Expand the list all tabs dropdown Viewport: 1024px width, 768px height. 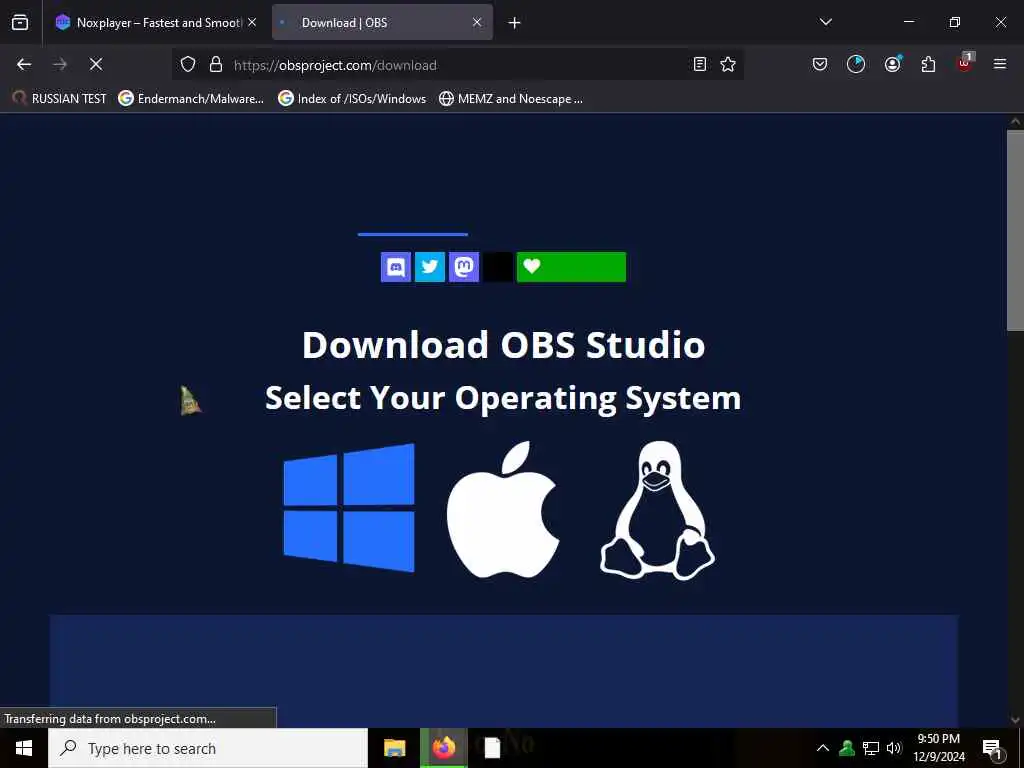[825, 22]
